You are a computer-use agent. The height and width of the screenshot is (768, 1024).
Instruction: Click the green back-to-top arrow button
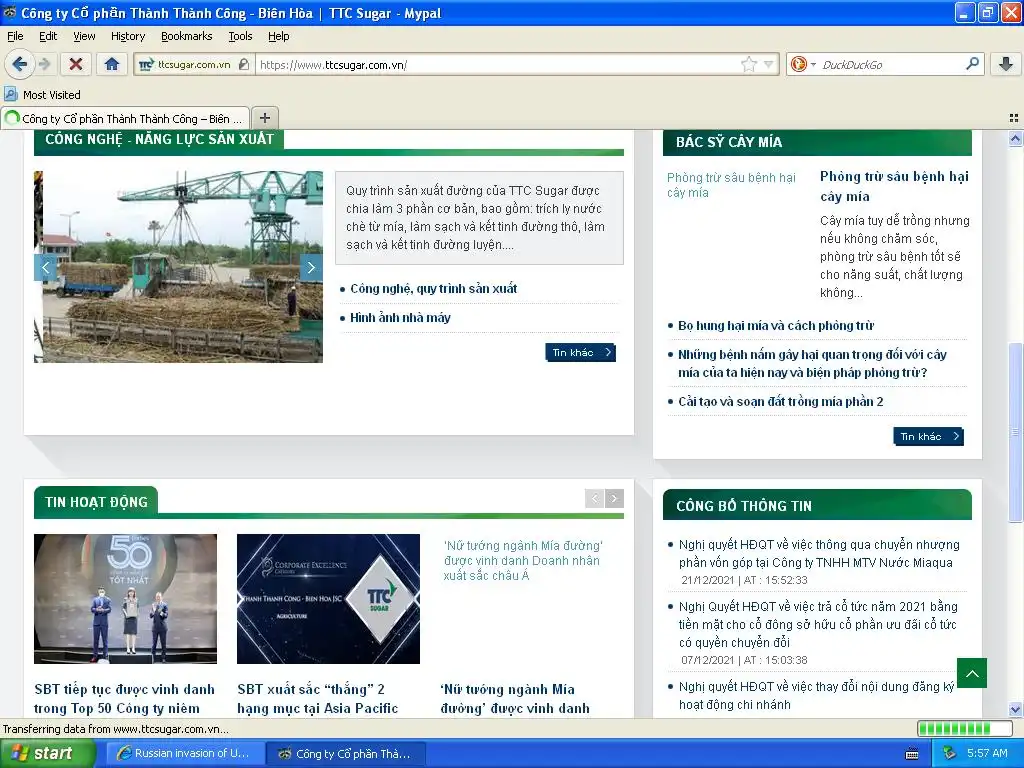click(x=972, y=673)
